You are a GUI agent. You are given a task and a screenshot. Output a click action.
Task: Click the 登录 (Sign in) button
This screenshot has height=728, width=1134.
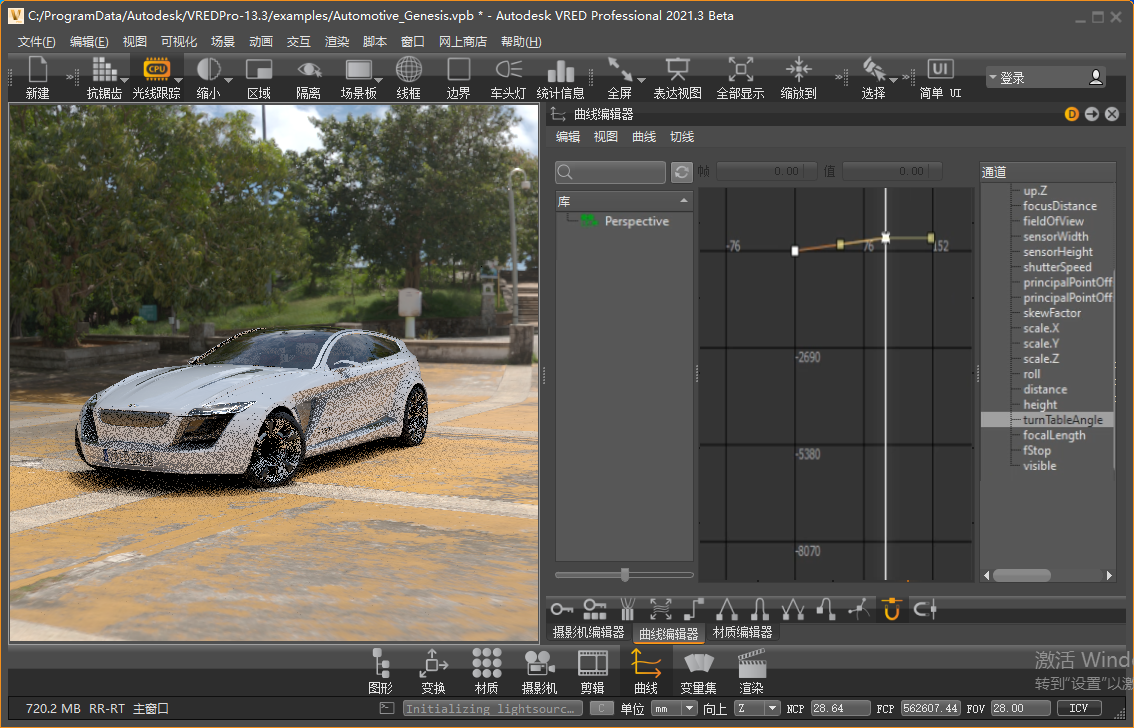coord(1045,77)
